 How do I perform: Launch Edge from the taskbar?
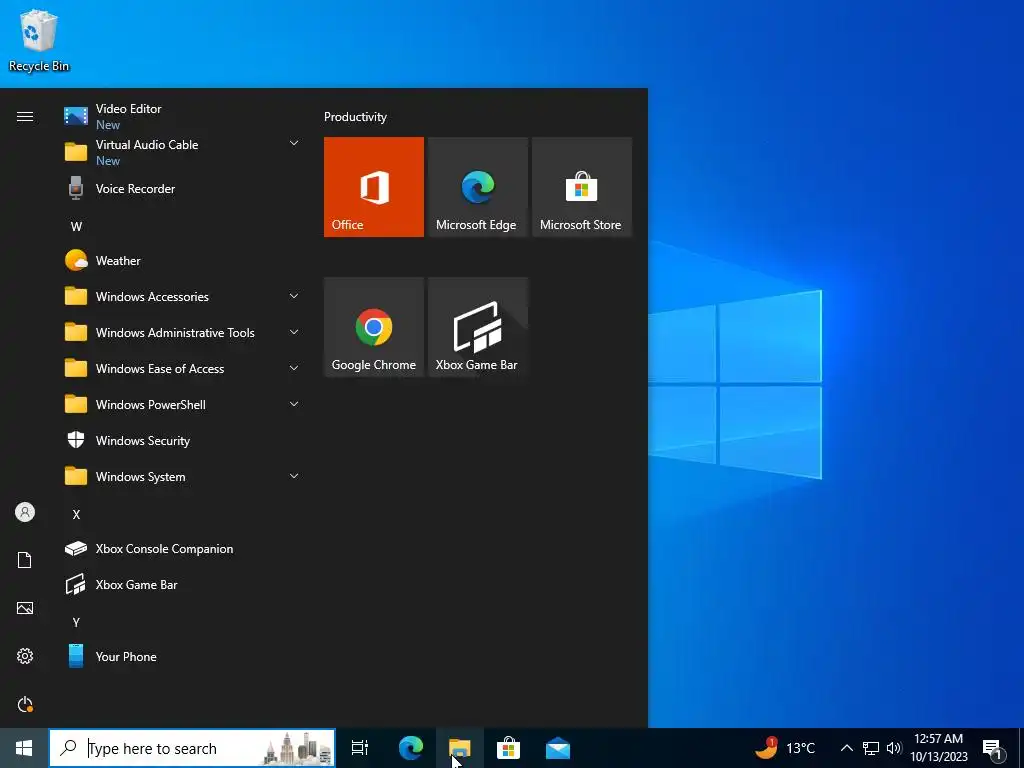pos(411,748)
